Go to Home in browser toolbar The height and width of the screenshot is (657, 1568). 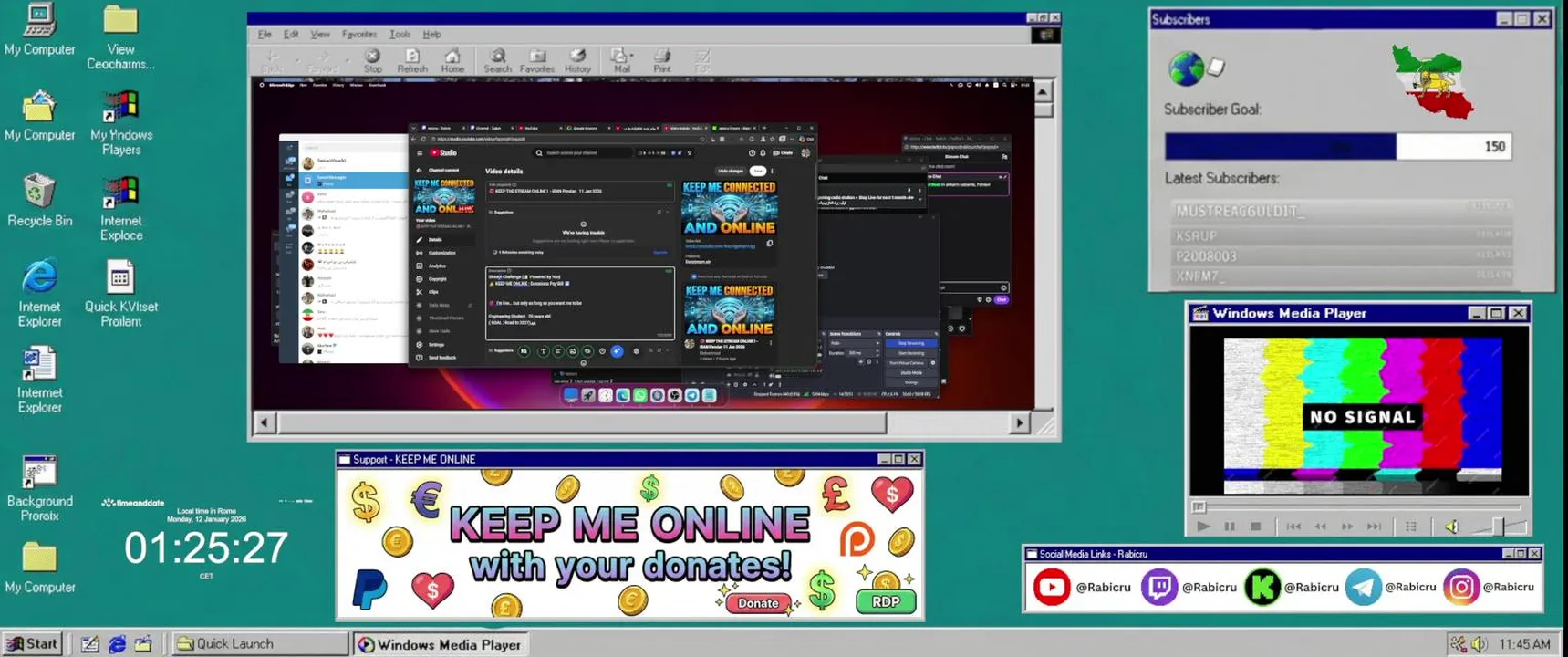pos(452,61)
